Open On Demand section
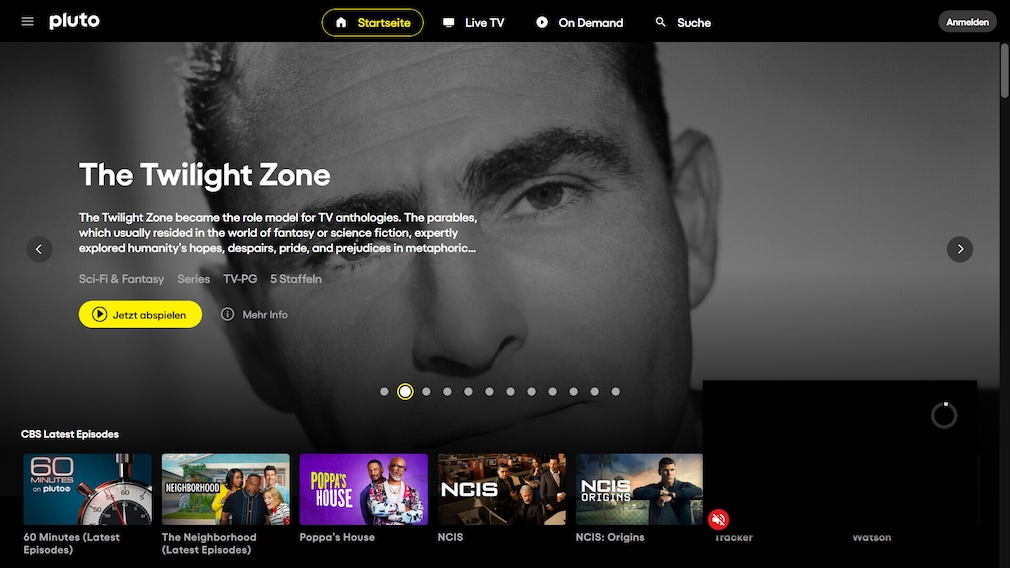 (x=580, y=23)
